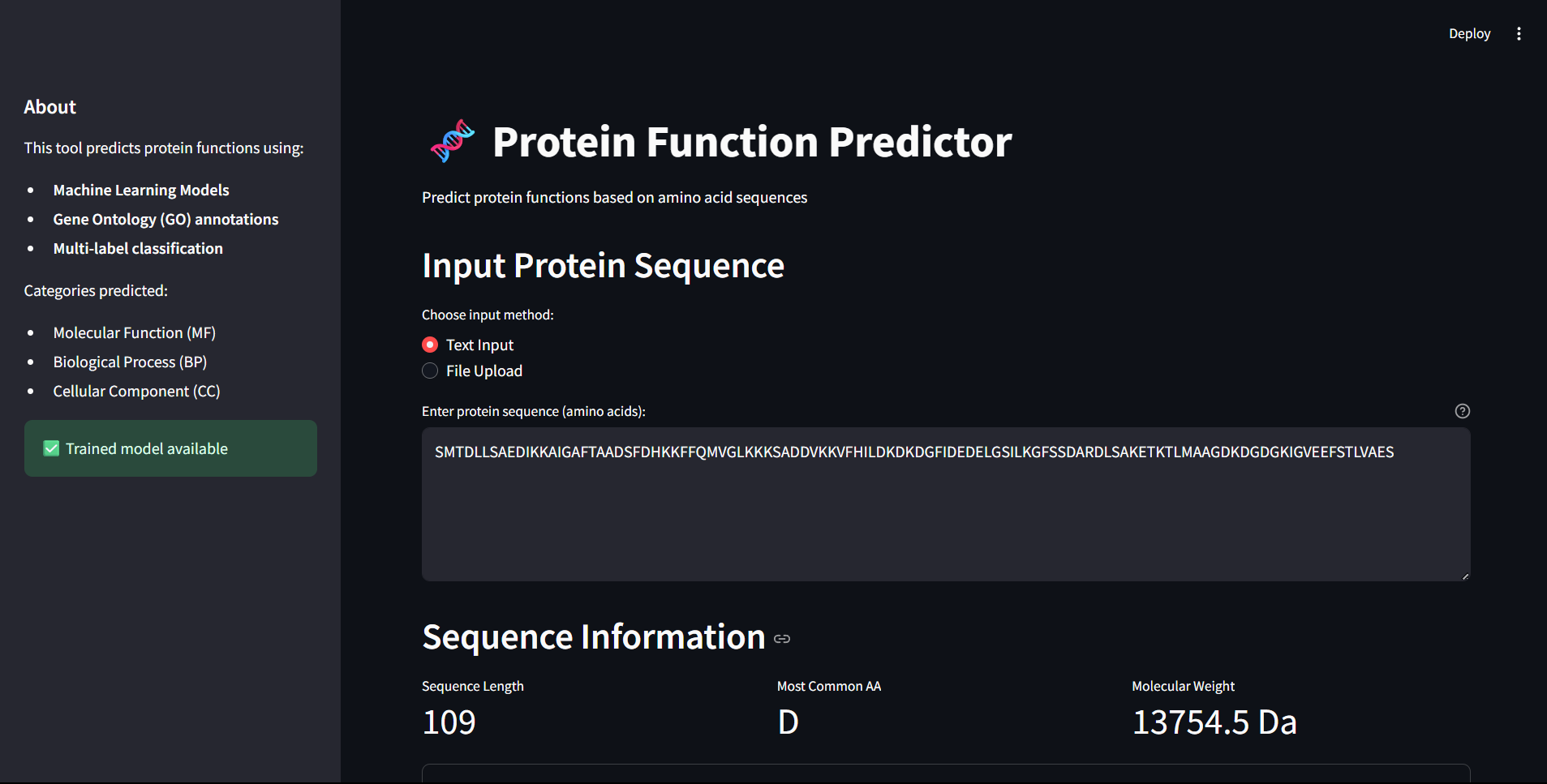Click the Molecular Weight value
This screenshot has width=1547, height=784.
point(1214,722)
